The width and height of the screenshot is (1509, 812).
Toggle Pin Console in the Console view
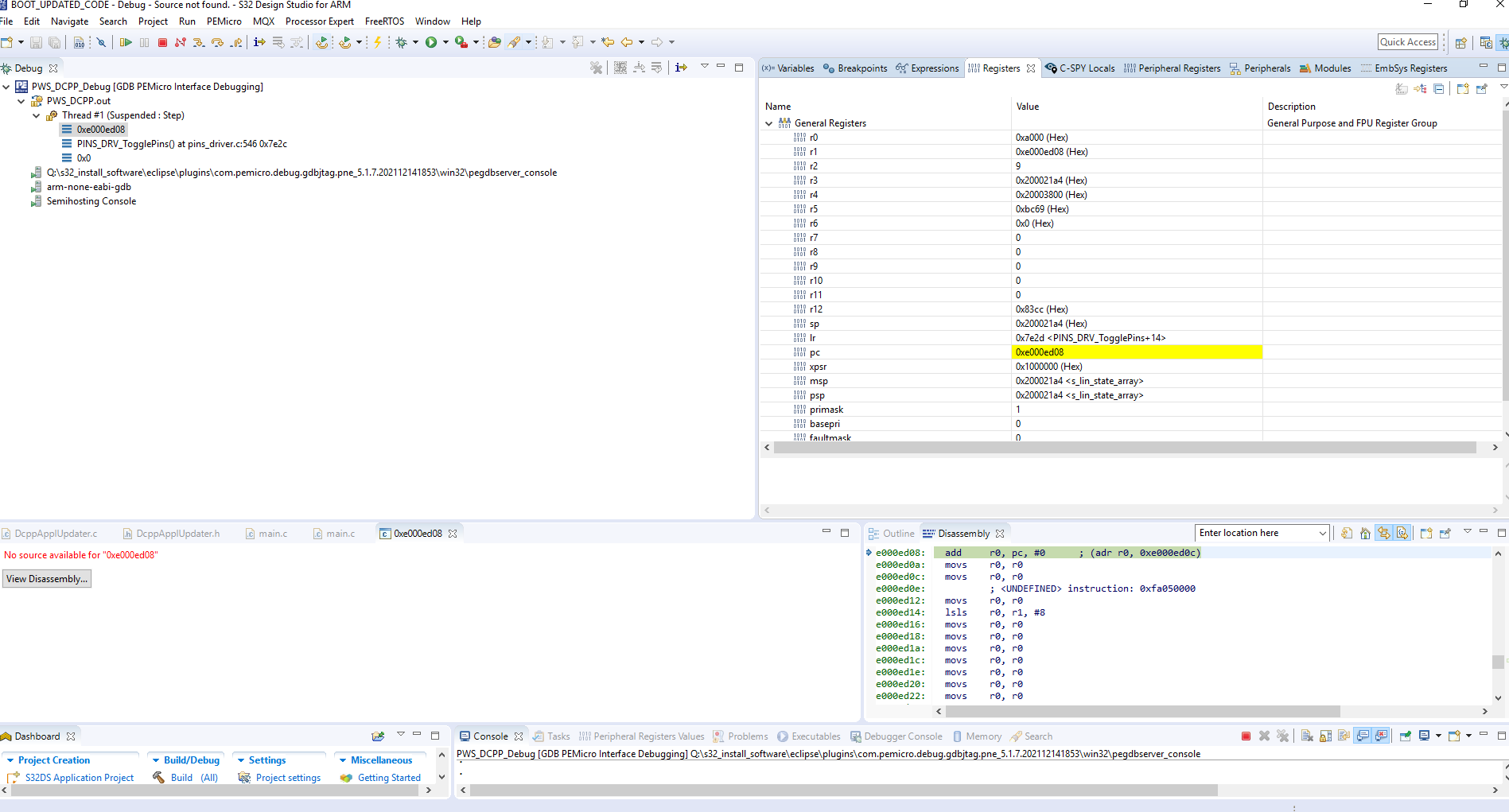1406,736
